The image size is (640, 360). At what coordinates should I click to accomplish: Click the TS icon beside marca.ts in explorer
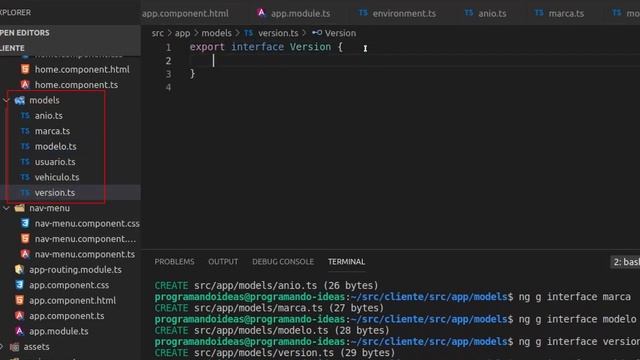tap(25, 131)
